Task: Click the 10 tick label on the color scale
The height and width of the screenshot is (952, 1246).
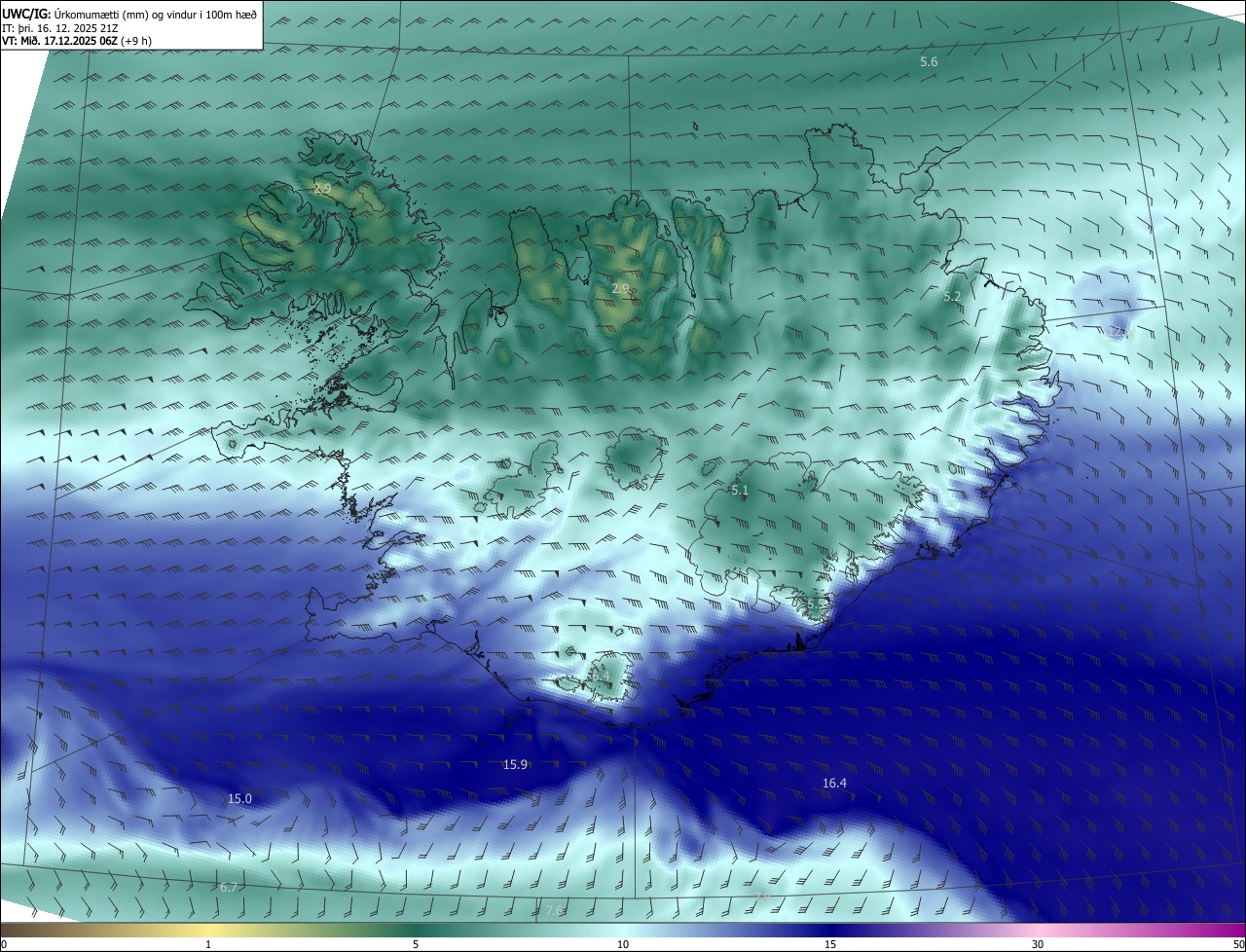Action: [623, 945]
